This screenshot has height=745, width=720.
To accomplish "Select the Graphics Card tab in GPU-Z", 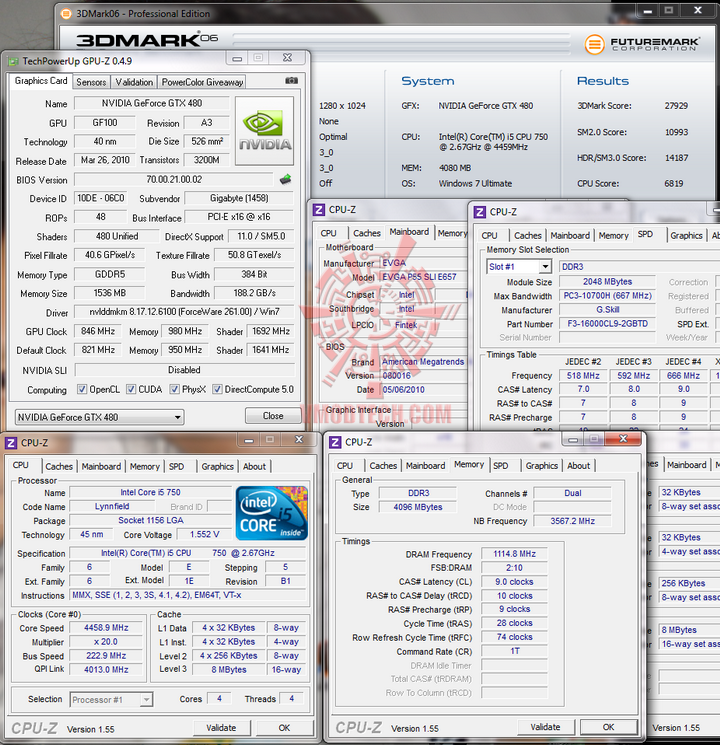I will point(41,81).
